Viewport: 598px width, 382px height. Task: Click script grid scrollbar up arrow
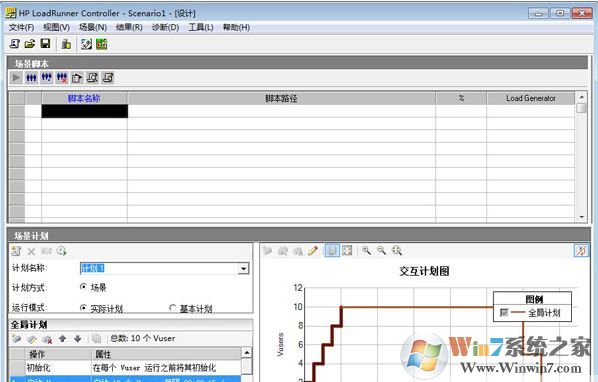(x=582, y=97)
